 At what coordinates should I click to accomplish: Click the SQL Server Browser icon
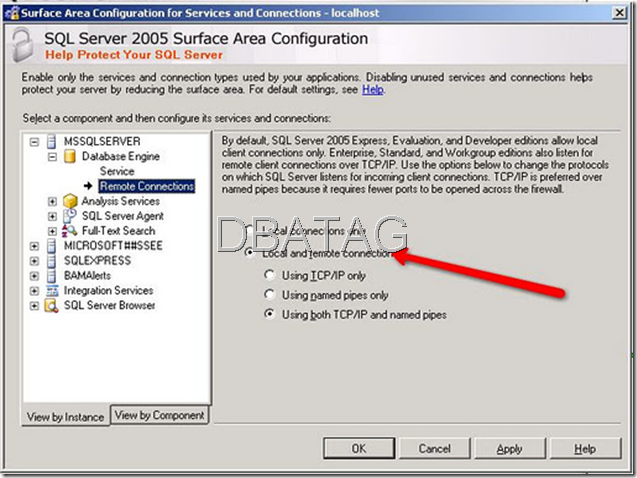52,305
